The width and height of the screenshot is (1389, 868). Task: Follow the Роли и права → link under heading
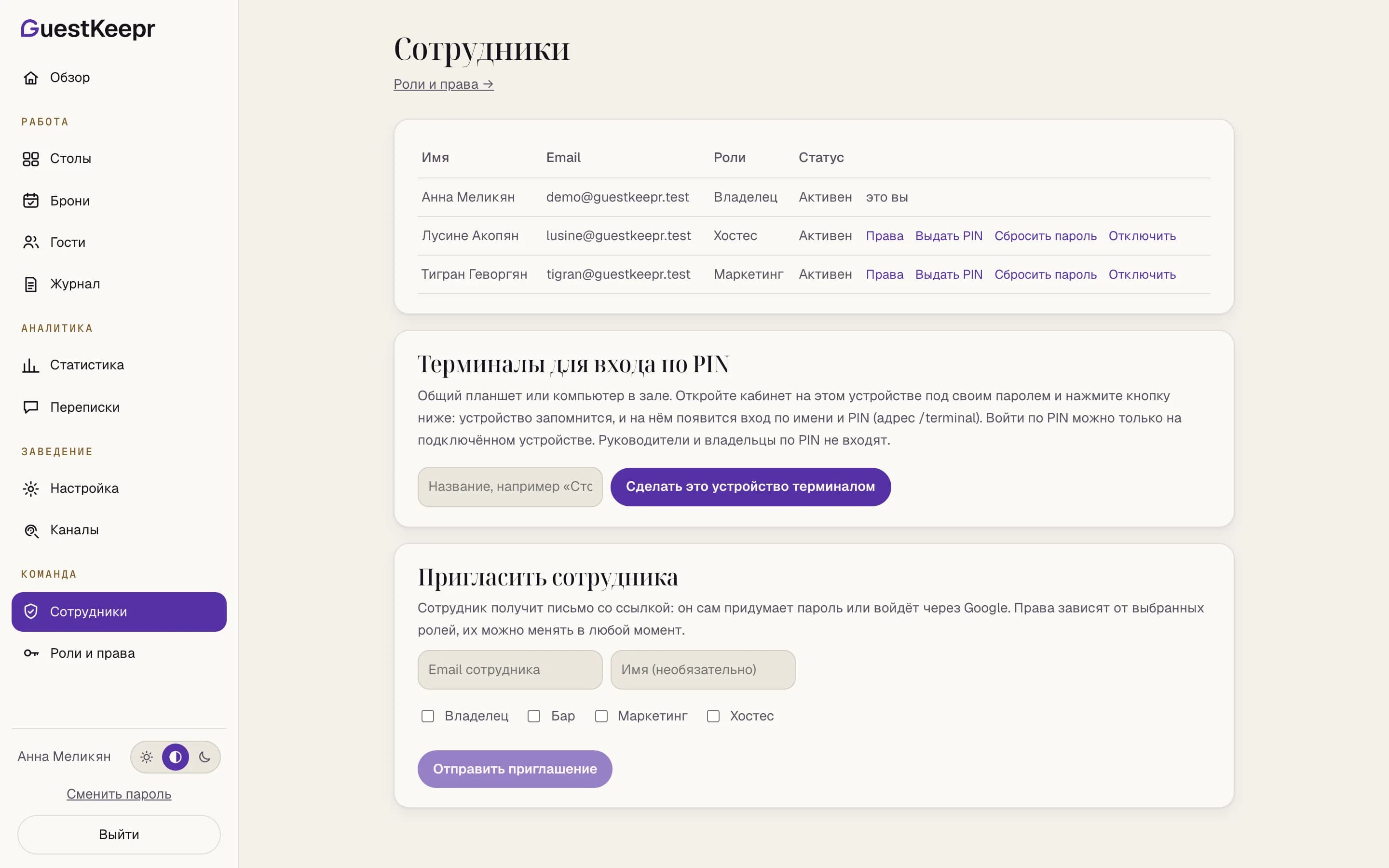pyautogui.click(x=444, y=84)
